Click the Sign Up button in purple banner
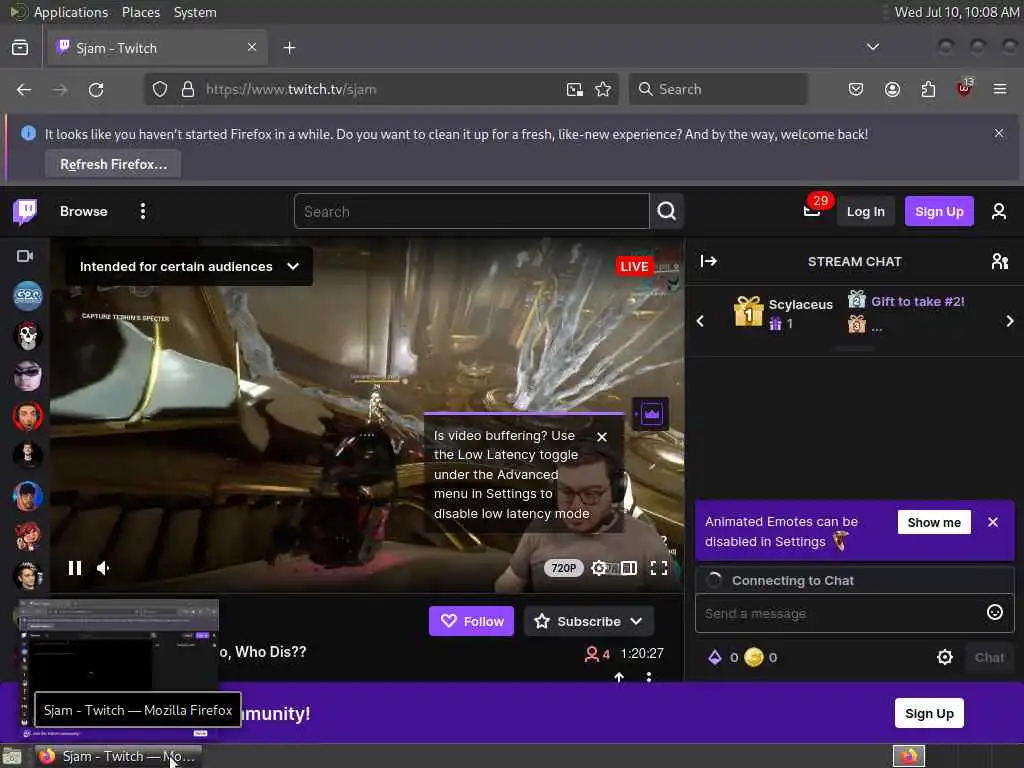 point(929,713)
